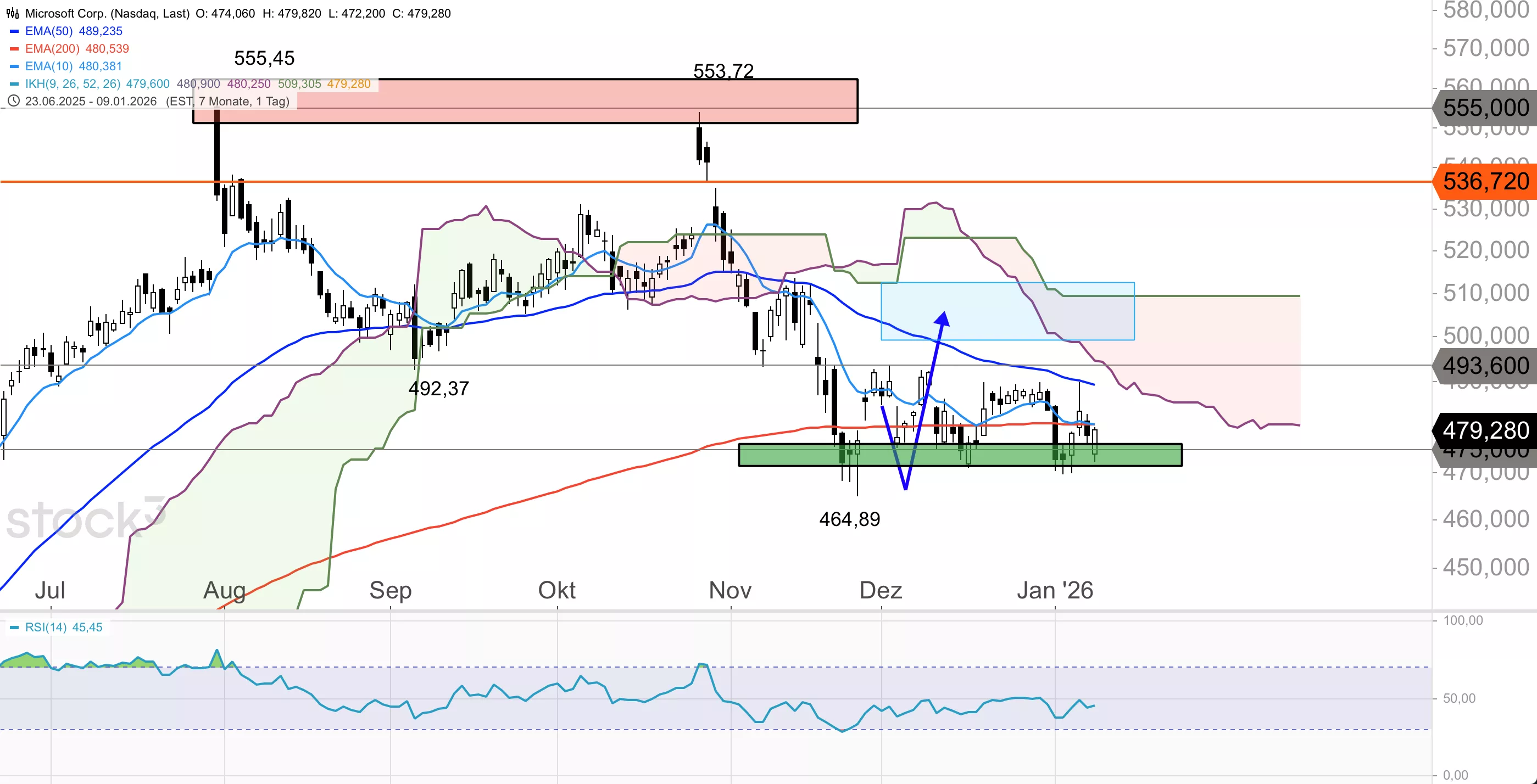
Task: Open the EMA(50) indicator label
Action: [x=49, y=31]
